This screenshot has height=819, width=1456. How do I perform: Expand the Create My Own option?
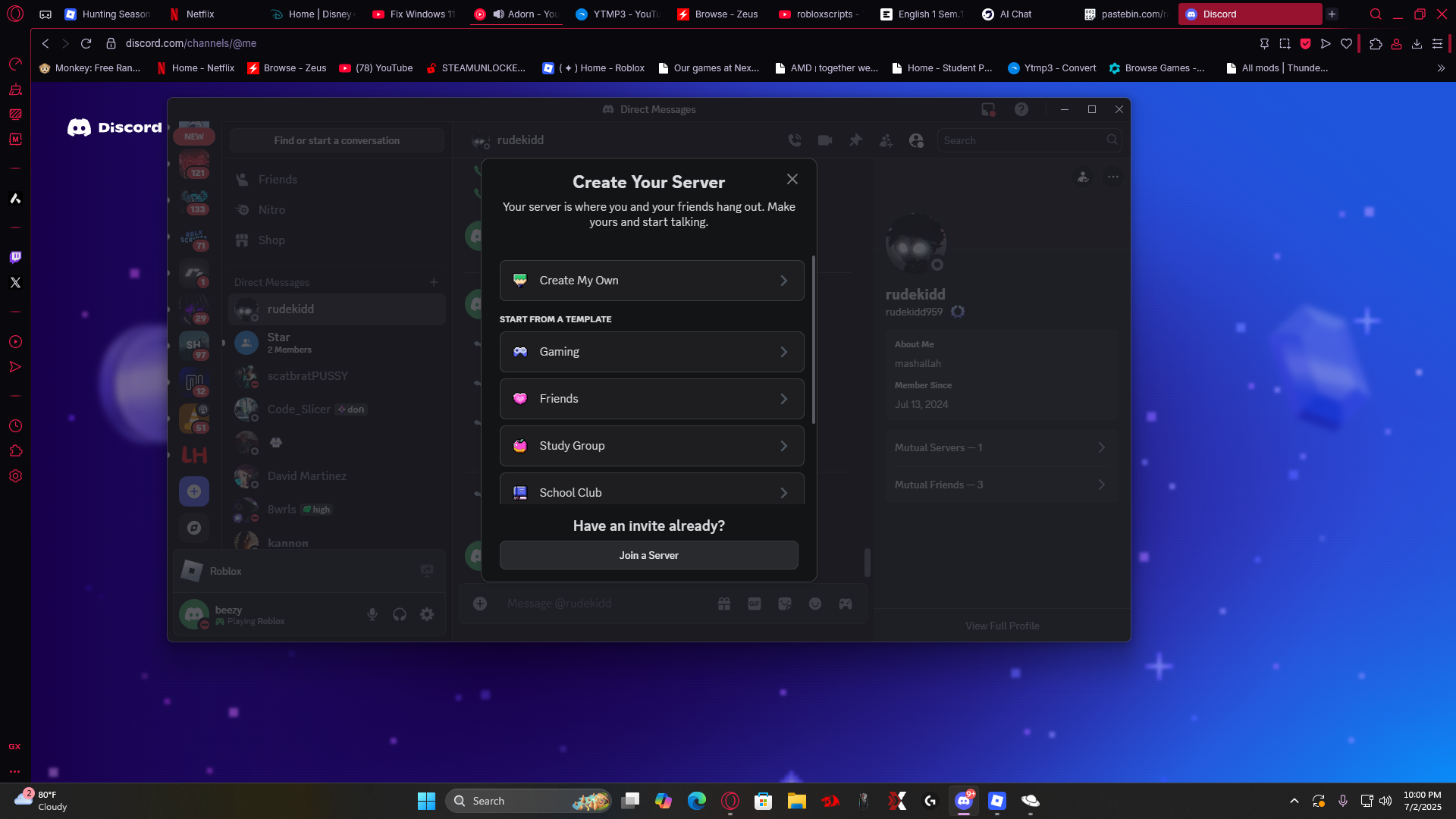click(652, 281)
